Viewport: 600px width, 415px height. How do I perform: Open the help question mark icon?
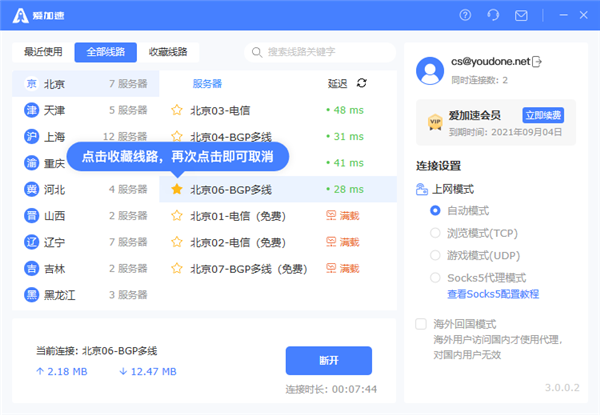coord(465,15)
